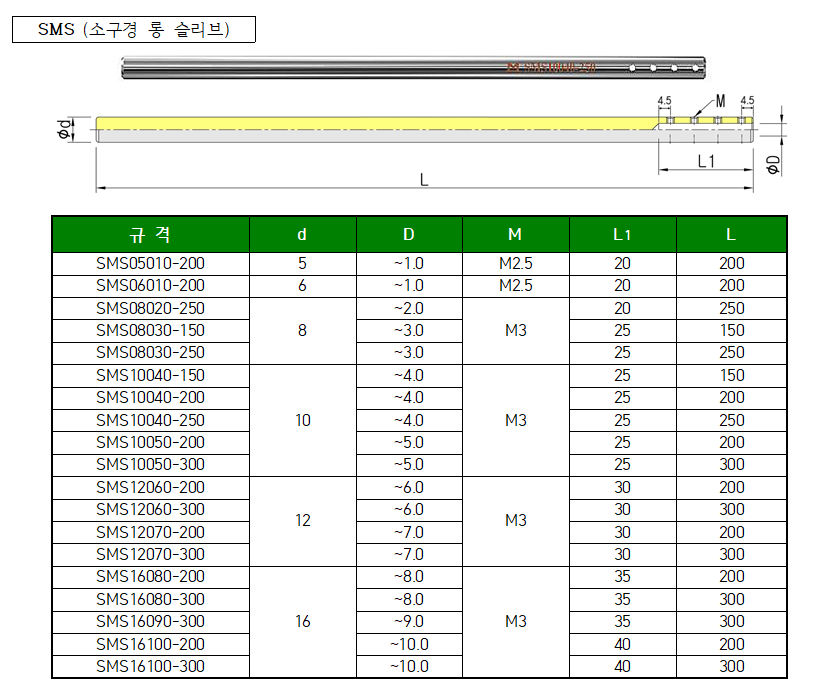Click the SMS05010-200 spec cell

(150, 263)
